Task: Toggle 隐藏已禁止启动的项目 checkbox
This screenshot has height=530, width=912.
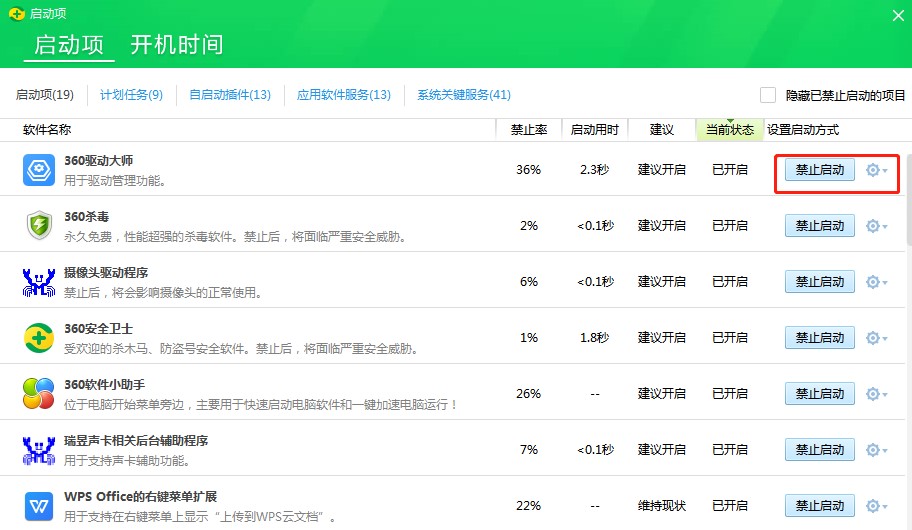Action: pyautogui.click(x=768, y=95)
